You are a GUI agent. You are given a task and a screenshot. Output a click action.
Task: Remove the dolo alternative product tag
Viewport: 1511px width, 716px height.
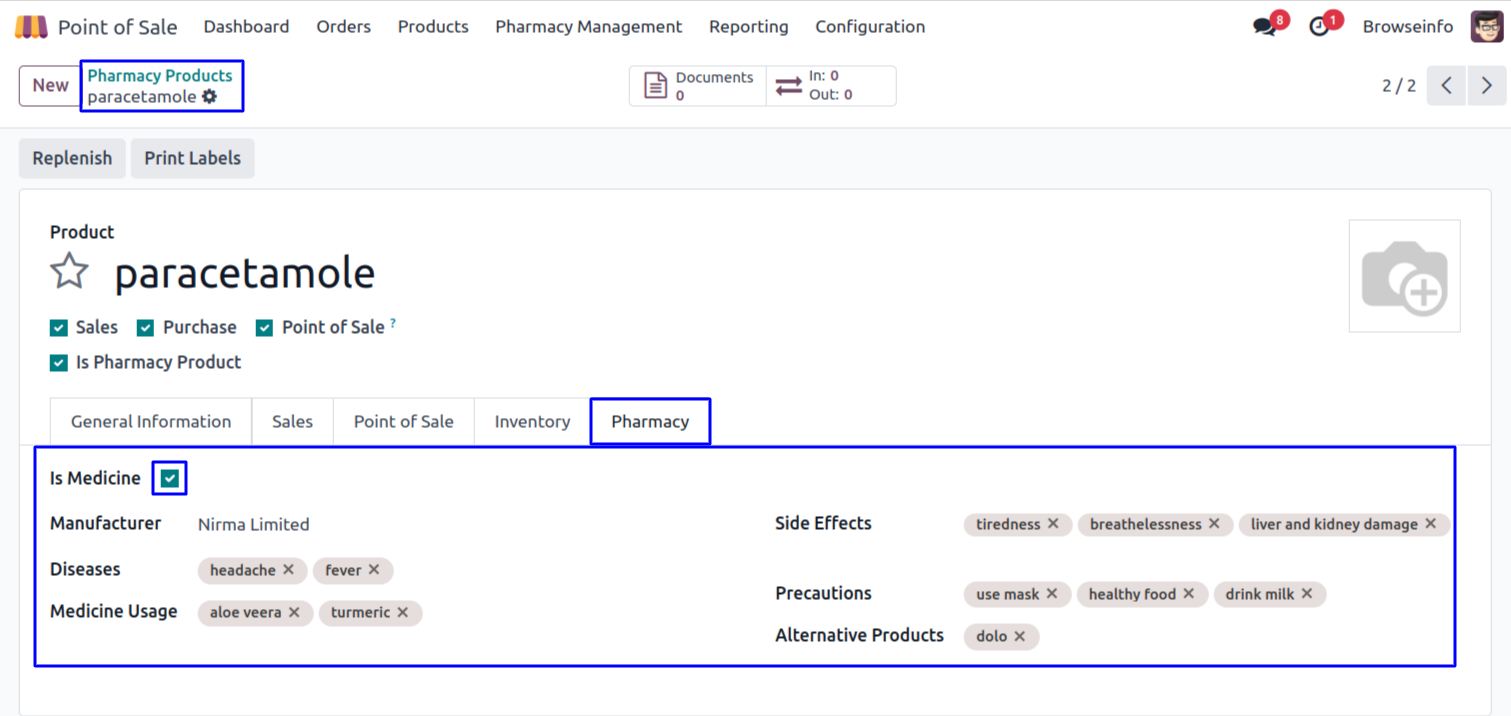(1019, 636)
